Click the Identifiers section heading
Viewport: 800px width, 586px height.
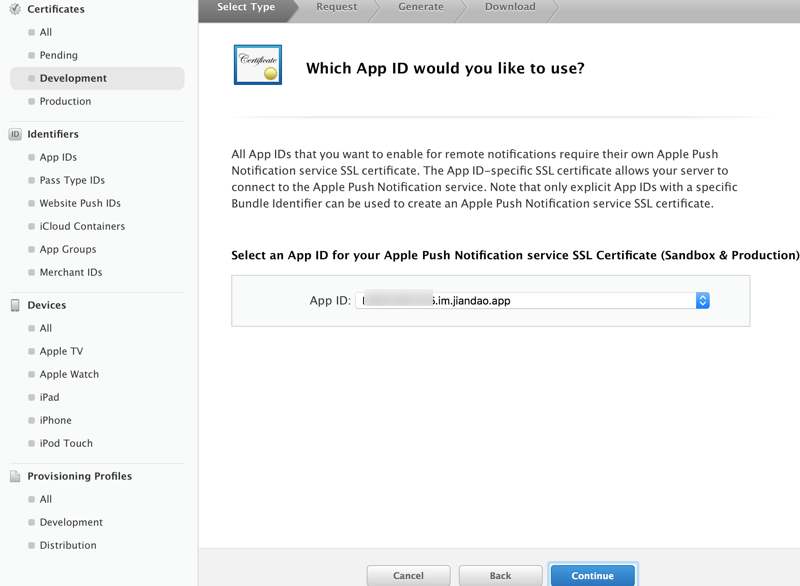53,134
